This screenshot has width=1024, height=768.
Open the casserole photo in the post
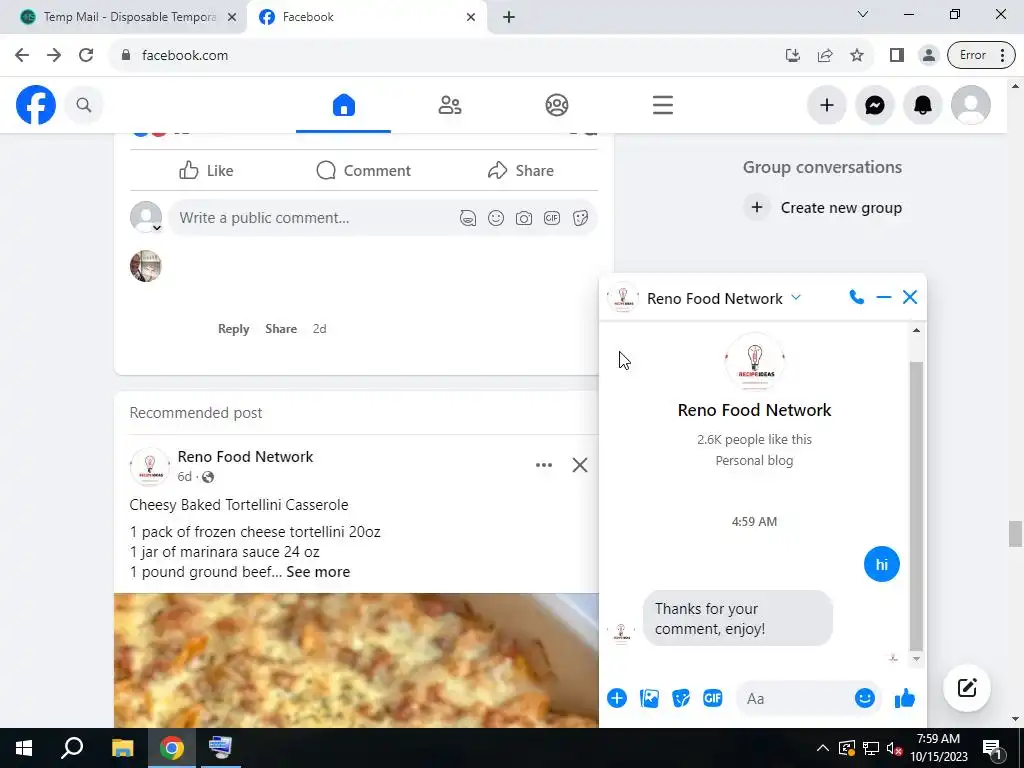click(357, 660)
